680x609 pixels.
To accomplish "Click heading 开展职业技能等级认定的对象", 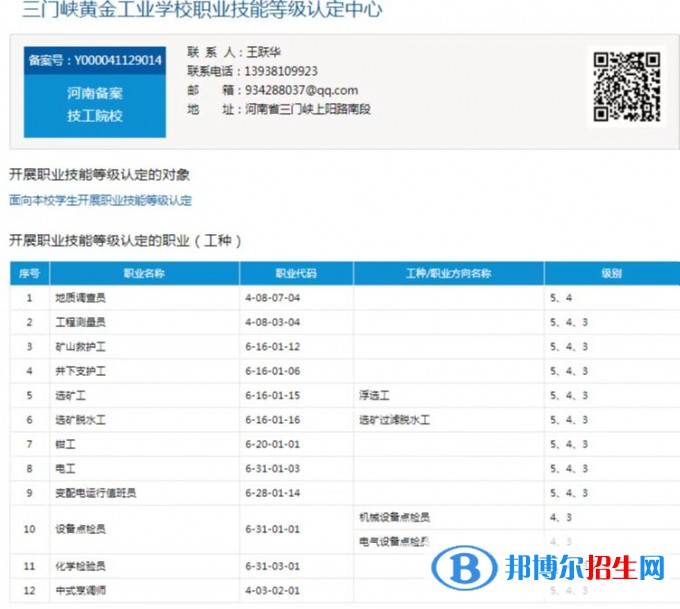I will click(x=99, y=175).
